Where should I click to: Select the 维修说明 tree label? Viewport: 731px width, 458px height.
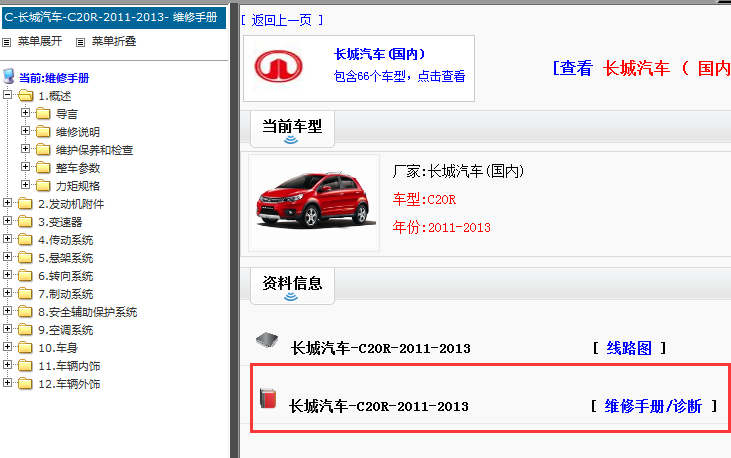click(x=78, y=132)
